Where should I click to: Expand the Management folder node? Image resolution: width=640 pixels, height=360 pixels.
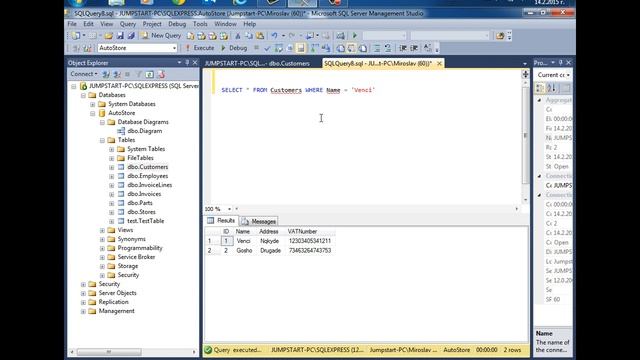click(x=83, y=311)
